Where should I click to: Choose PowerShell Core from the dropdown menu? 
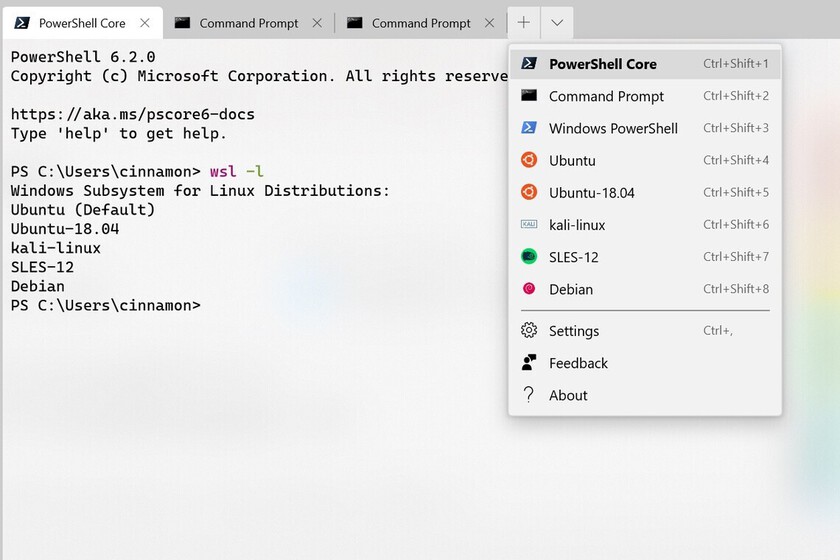[x=645, y=64]
